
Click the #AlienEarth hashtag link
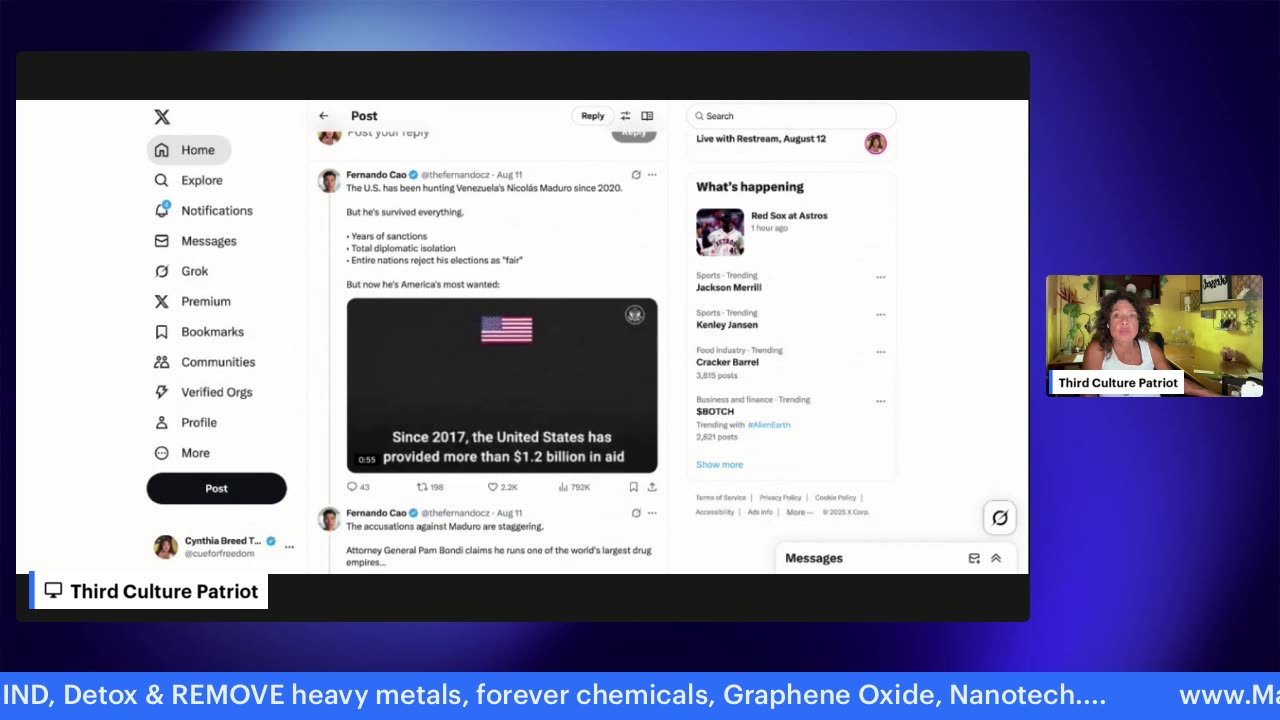(x=769, y=425)
